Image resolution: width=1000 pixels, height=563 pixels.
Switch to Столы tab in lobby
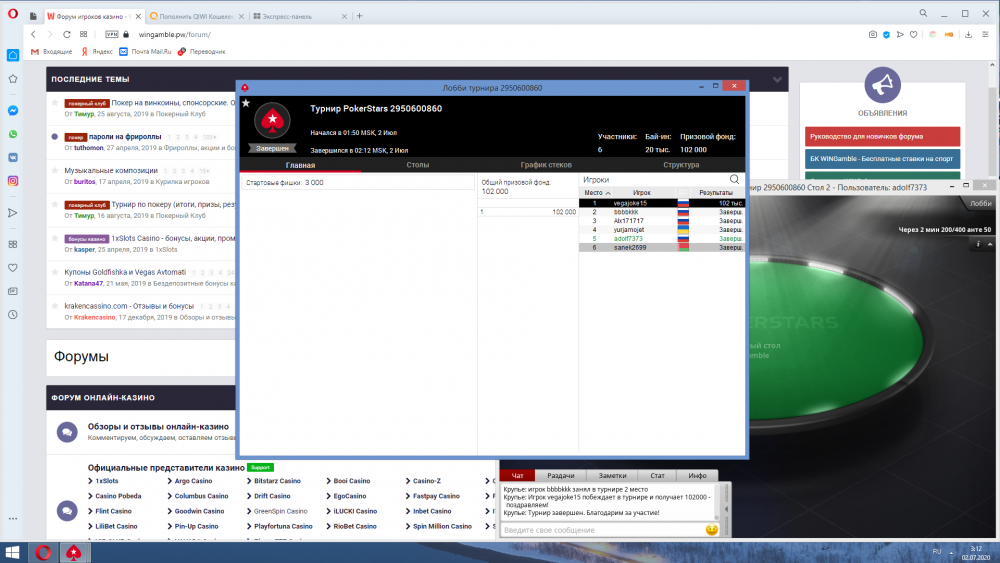[418, 165]
